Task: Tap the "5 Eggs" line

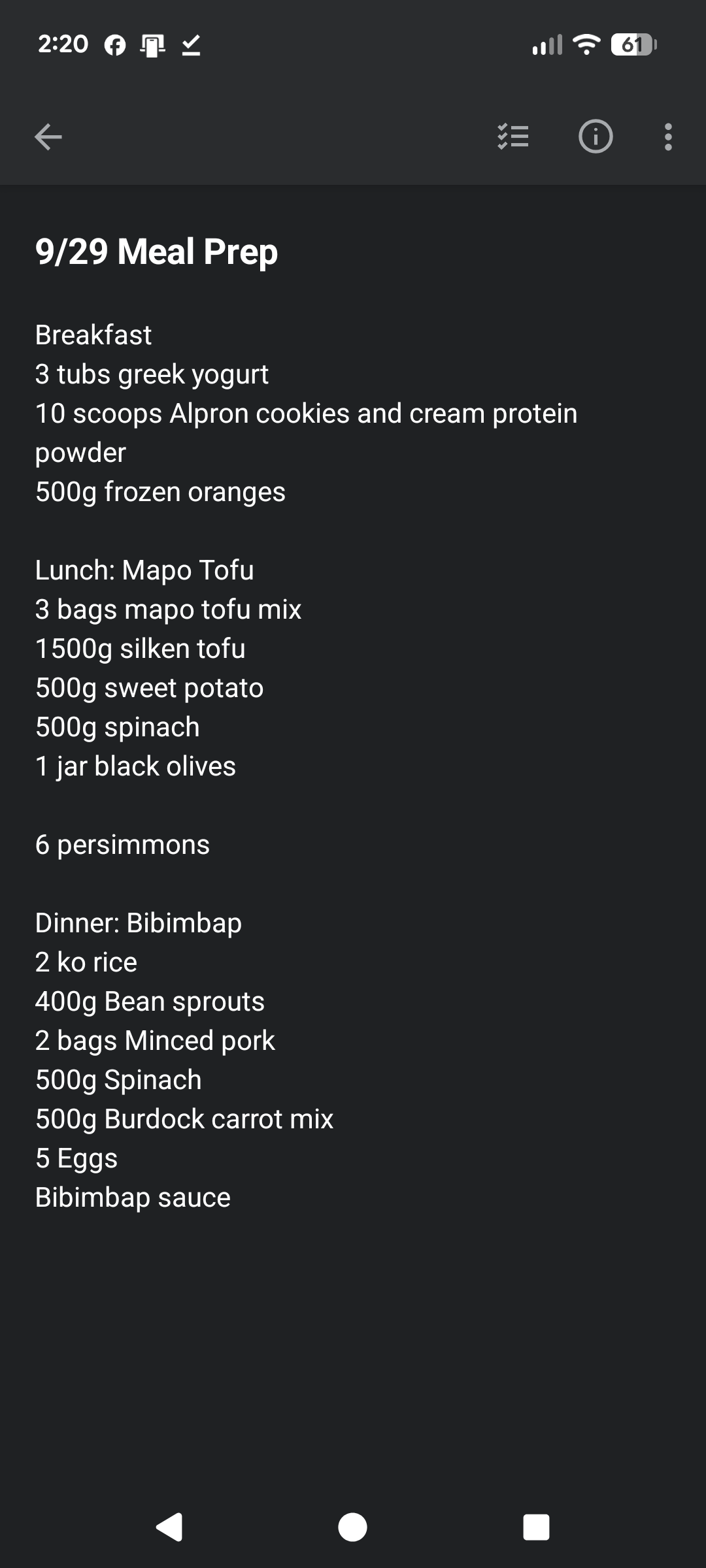Action: point(76,1158)
